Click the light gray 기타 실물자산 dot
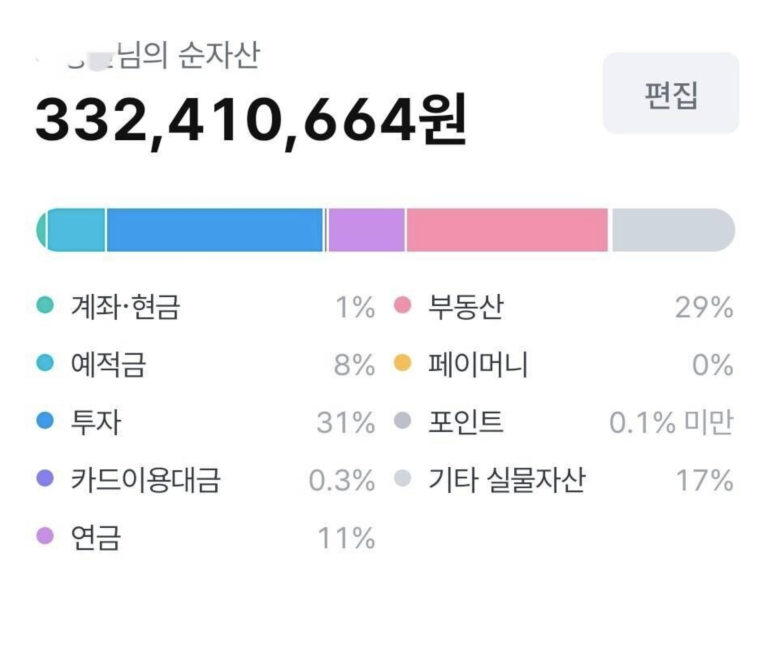The image size is (773, 645). tap(403, 481)
